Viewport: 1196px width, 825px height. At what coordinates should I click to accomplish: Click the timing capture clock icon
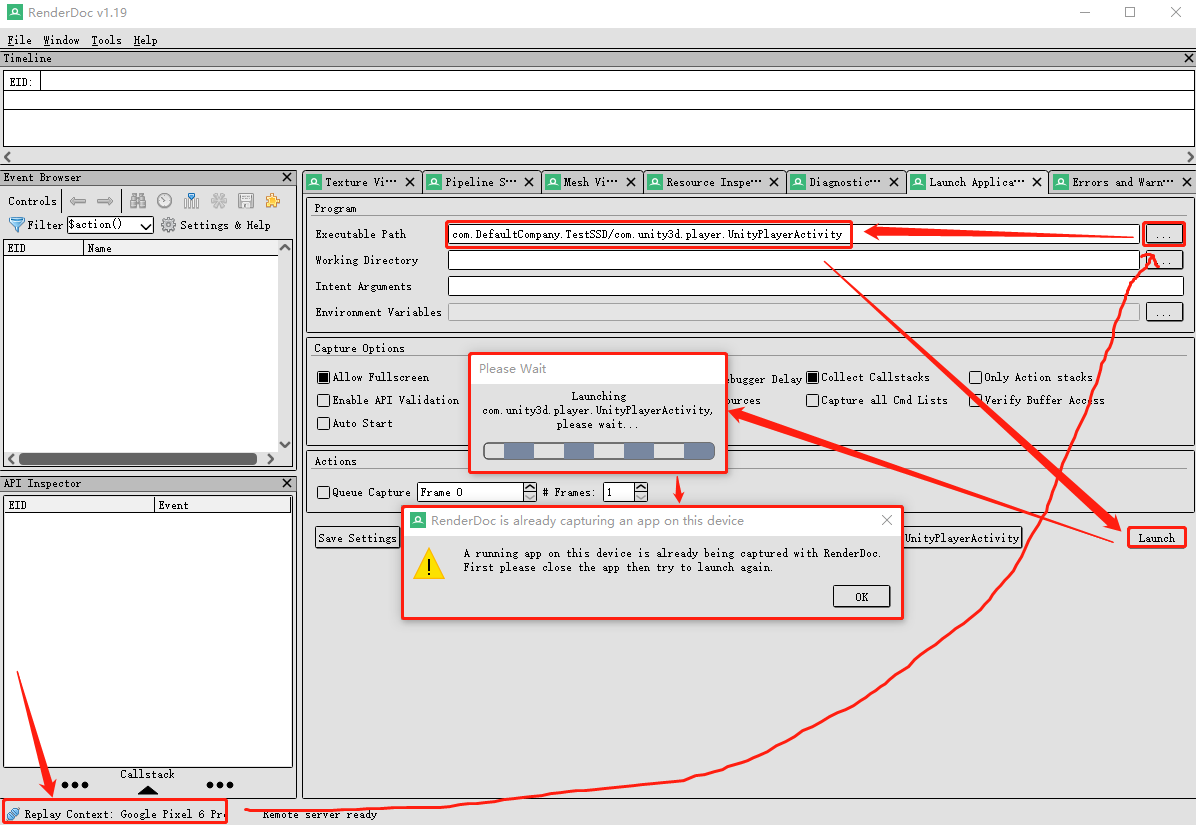pyautogui.click(x=163, y=200)
